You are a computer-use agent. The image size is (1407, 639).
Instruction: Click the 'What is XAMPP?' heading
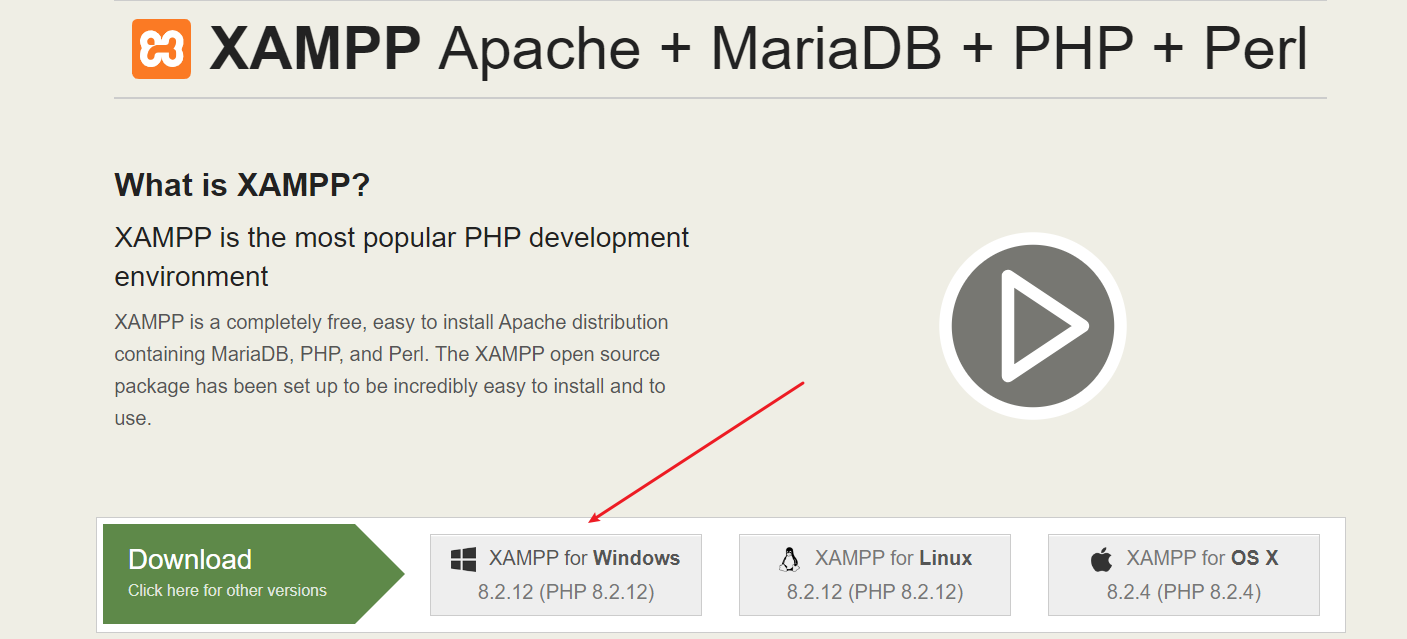point(242,185)
